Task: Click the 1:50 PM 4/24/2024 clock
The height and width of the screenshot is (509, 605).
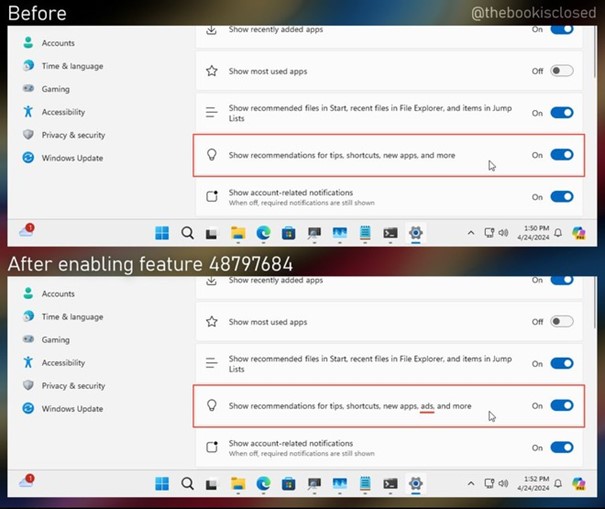Action: tap(534, 233)
